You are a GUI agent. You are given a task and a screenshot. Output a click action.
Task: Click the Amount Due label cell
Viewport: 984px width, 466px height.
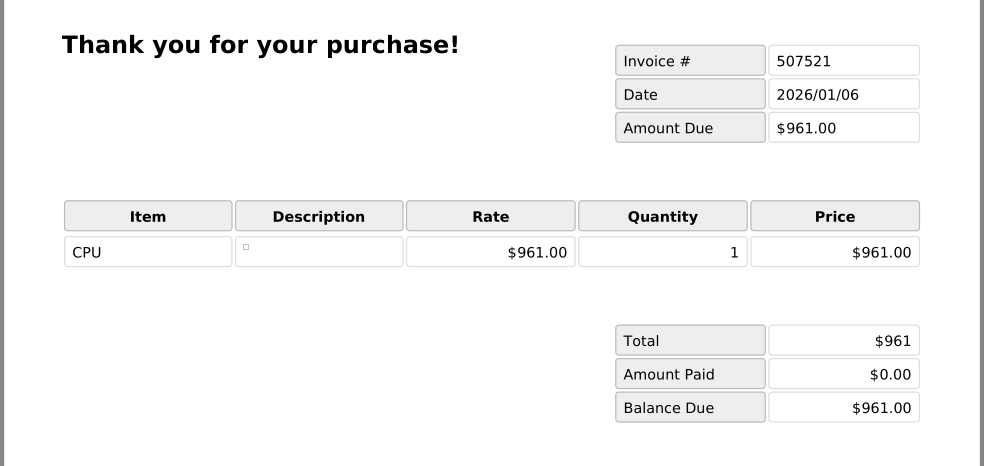click(x=690, y=128)
